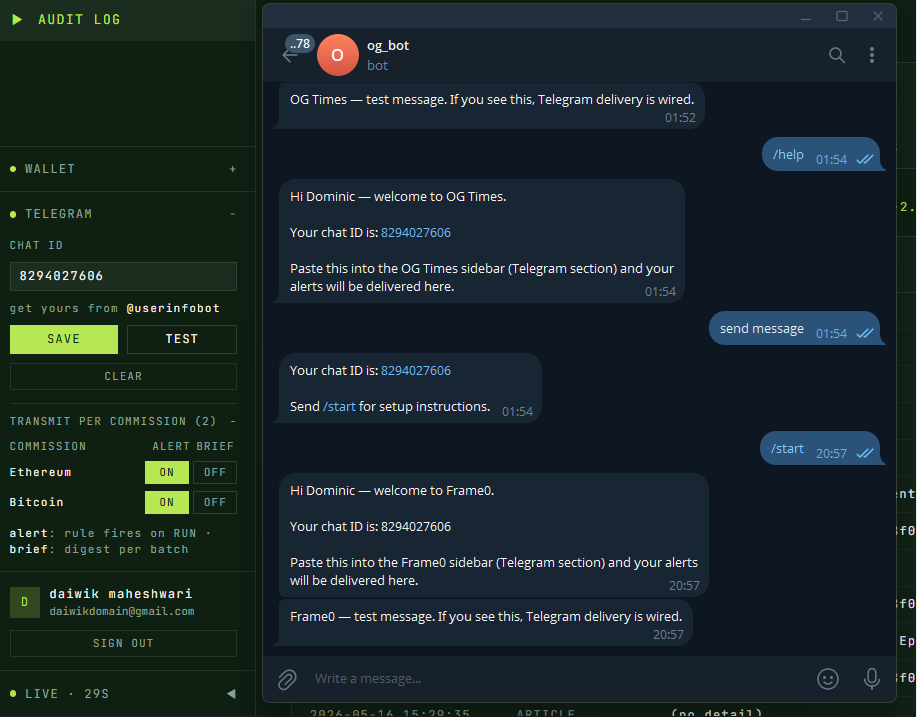Image resolution: width=917 pixels, height=718 pixels.
Task: Expand the Wallet section with the plus sign
Action: pyautogui.click(x=233, y=169)
